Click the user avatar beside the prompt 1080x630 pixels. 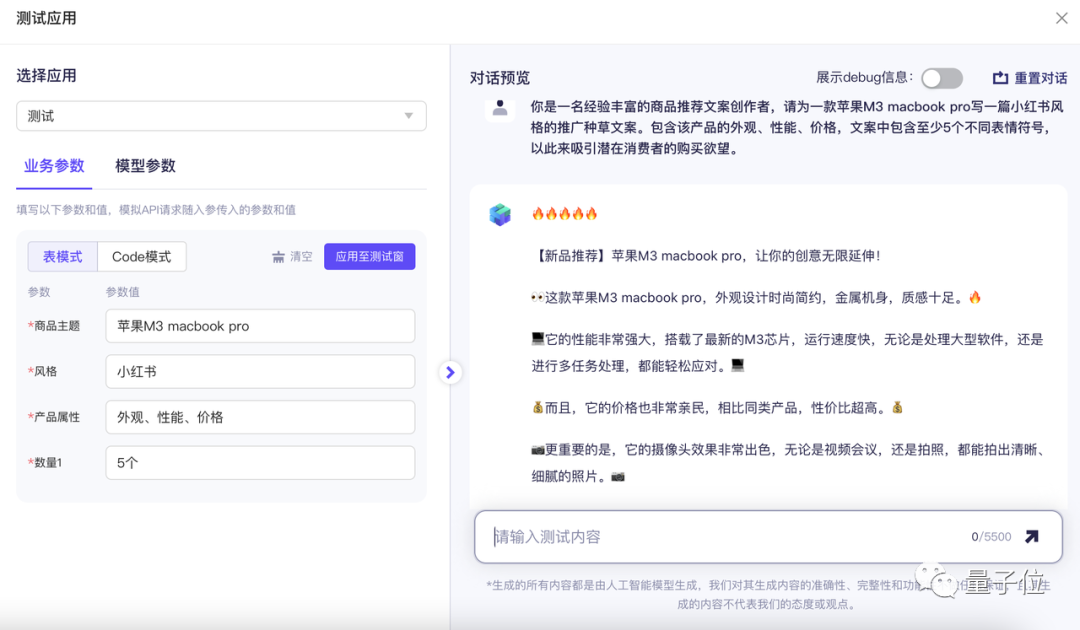pos(499,110)
